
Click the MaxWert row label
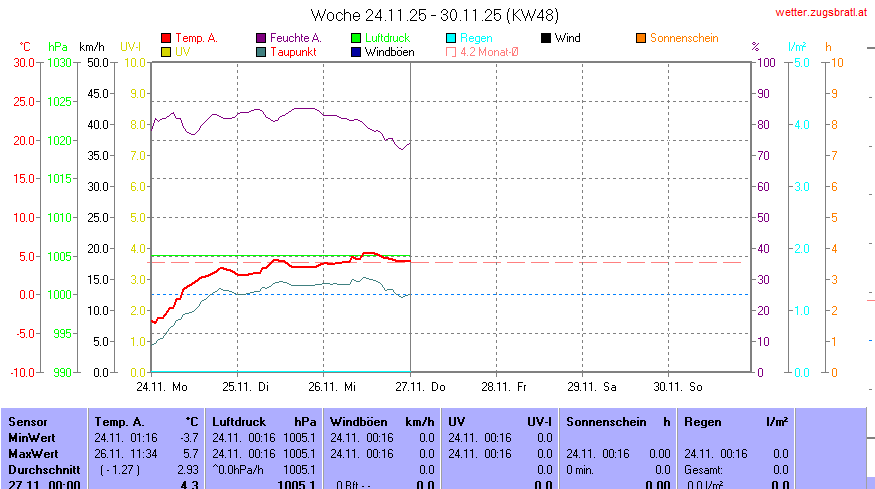(32, 452)
